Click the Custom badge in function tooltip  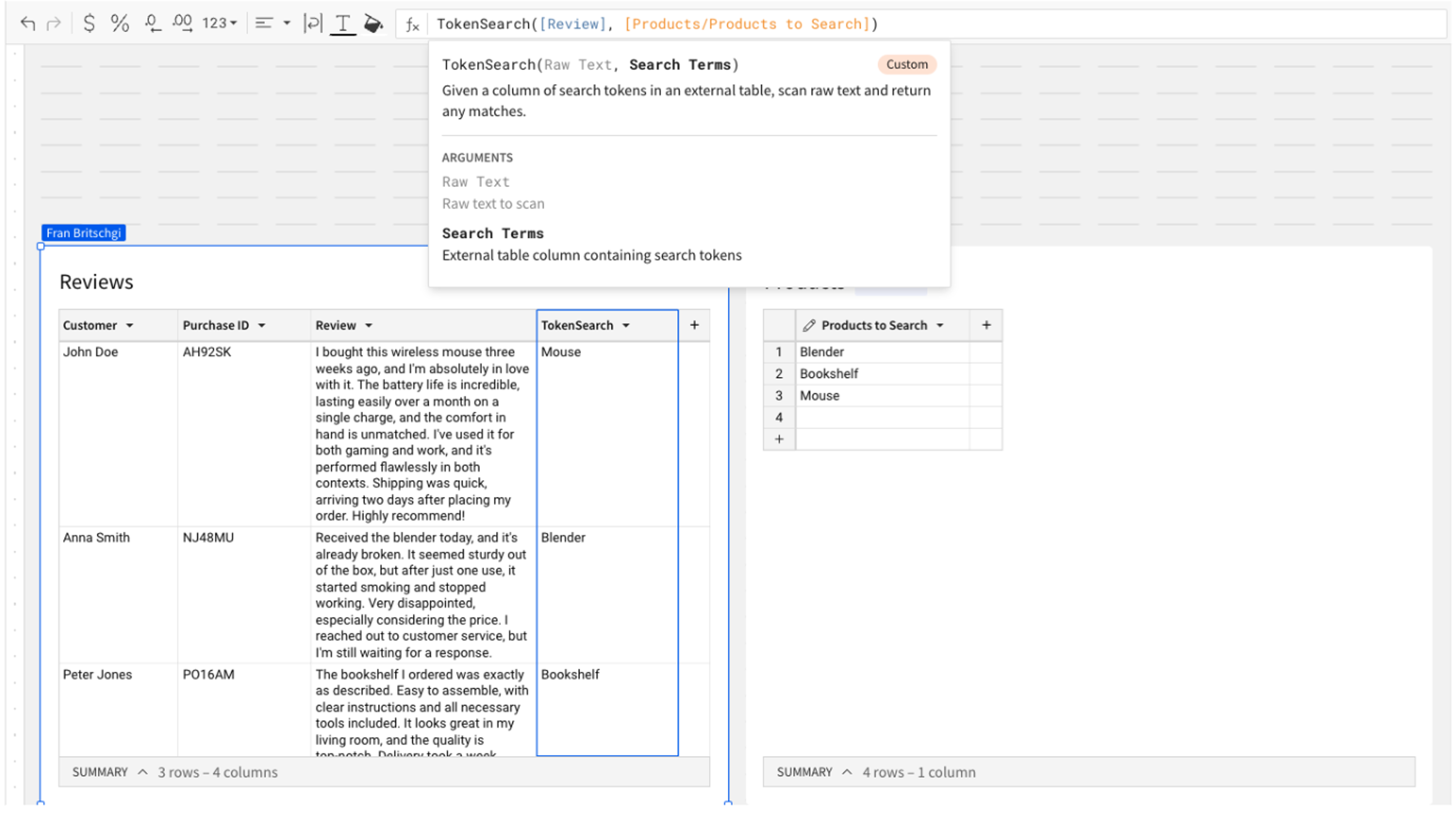tap(907, 64)
